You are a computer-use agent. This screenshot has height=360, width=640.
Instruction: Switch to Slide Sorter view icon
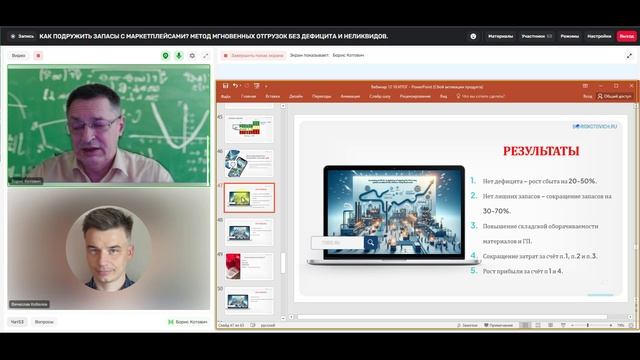point(538,325)
